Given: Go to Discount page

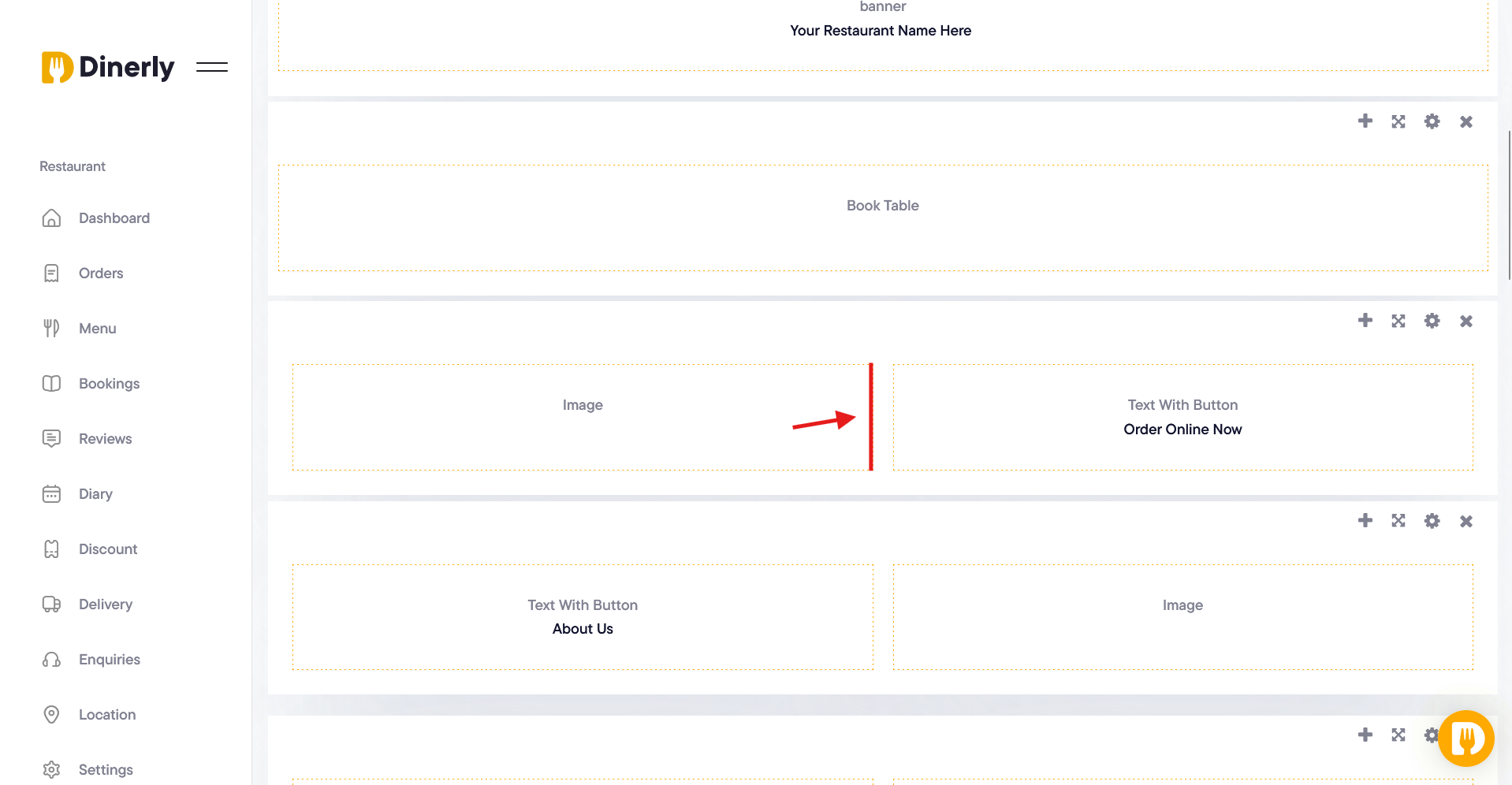Looking at the screenshot, I should pyautogui.click(x=108, y=549).
